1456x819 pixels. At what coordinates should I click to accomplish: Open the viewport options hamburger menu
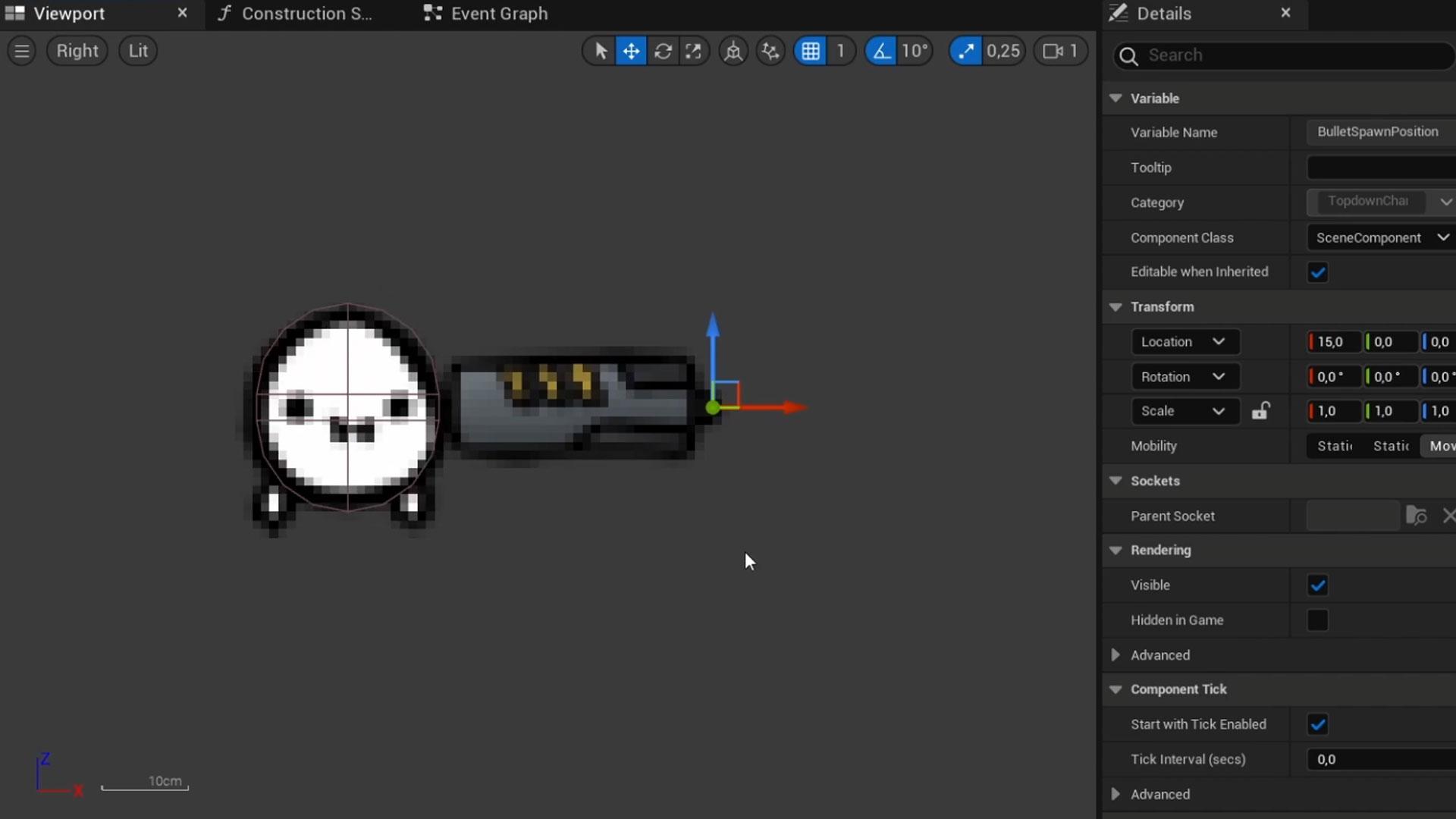pyautogui.click(x=21, y=51)
